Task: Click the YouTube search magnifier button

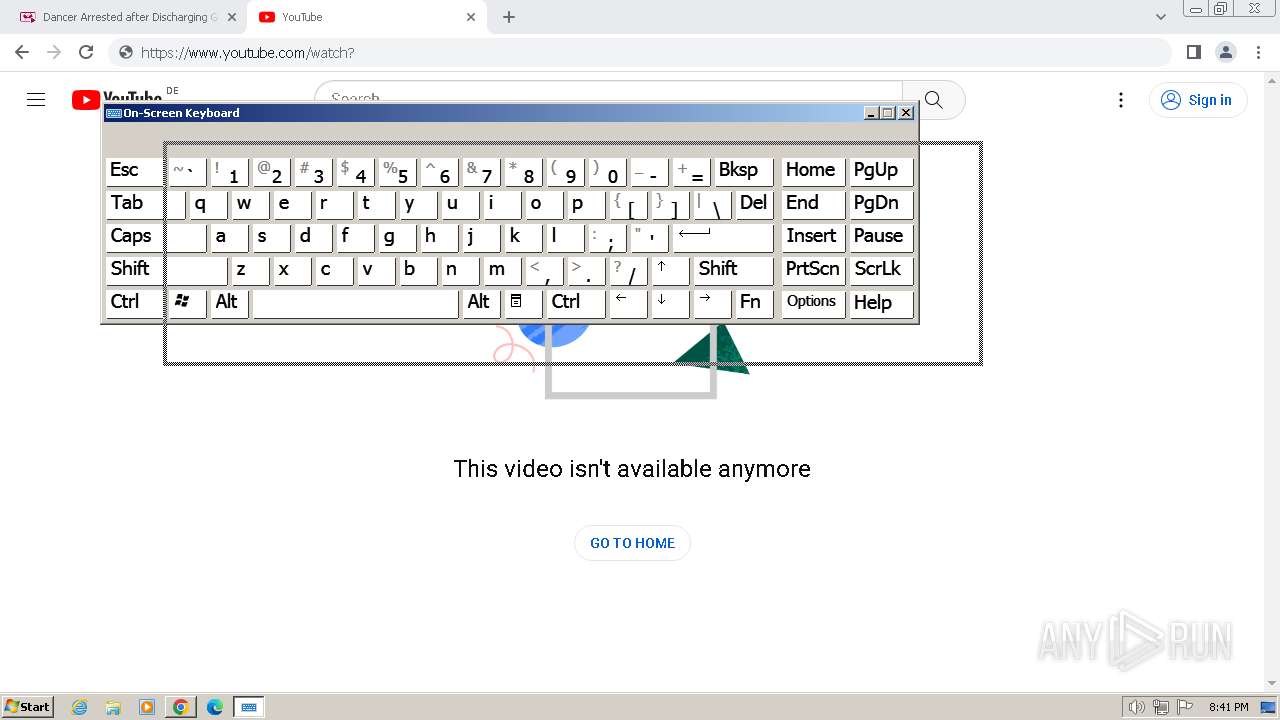Action: point(934,99)
